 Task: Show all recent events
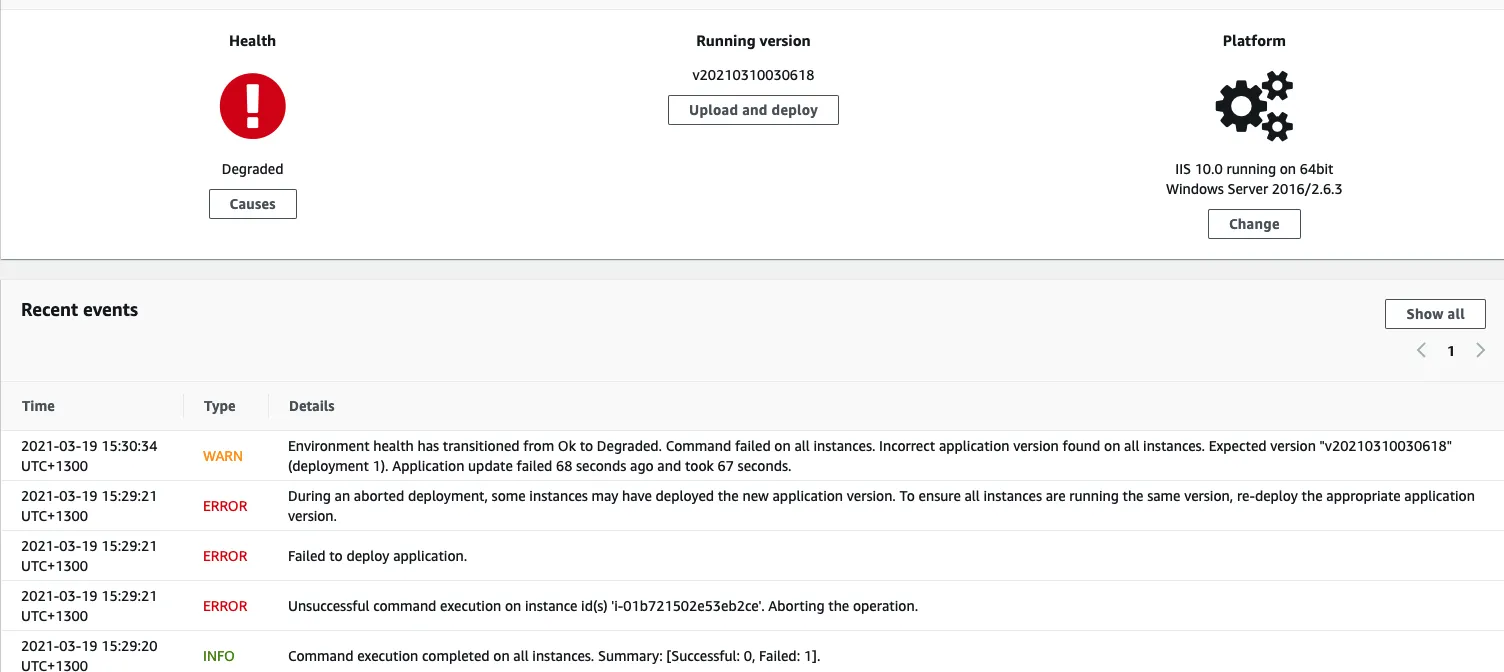coord(1435,314)
